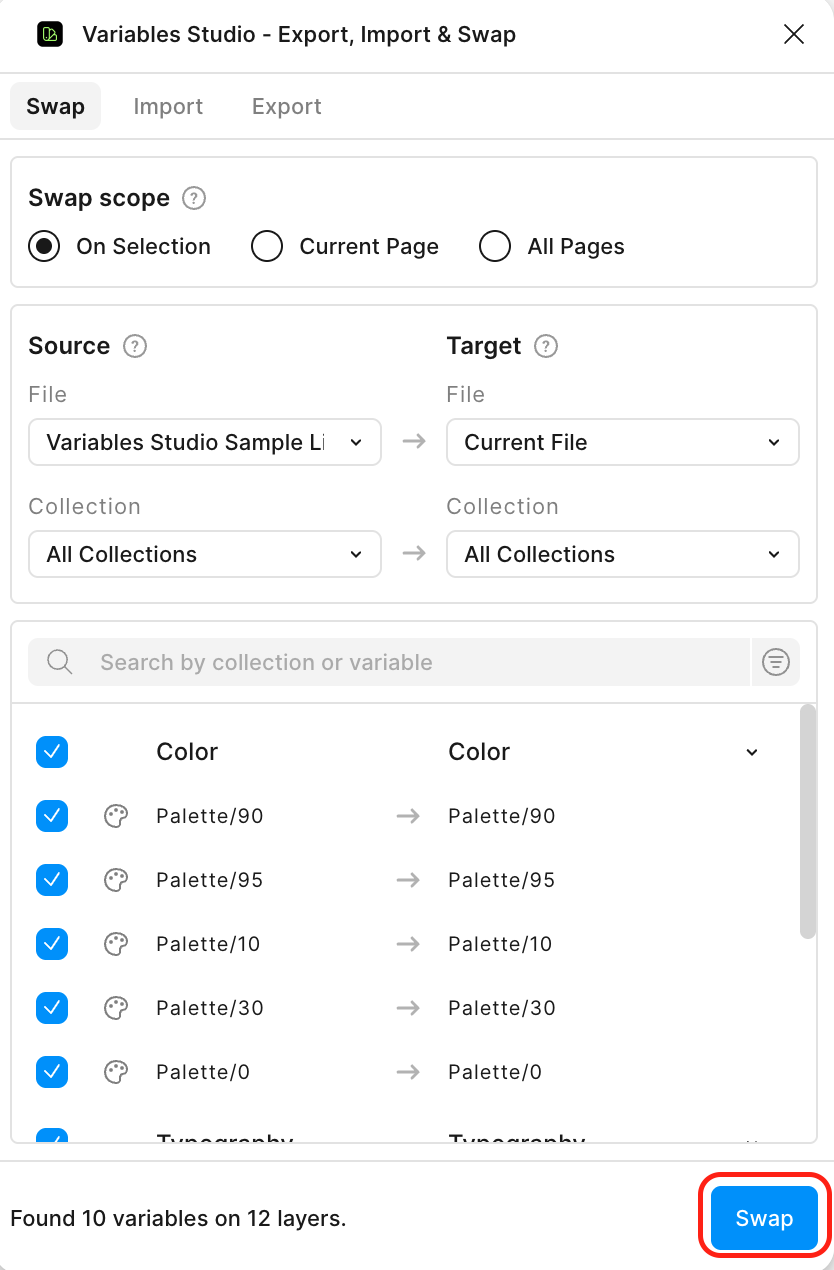Click the variable list vertical scrollbar
The image size is (834, 1270).
(x=808, y=820)
